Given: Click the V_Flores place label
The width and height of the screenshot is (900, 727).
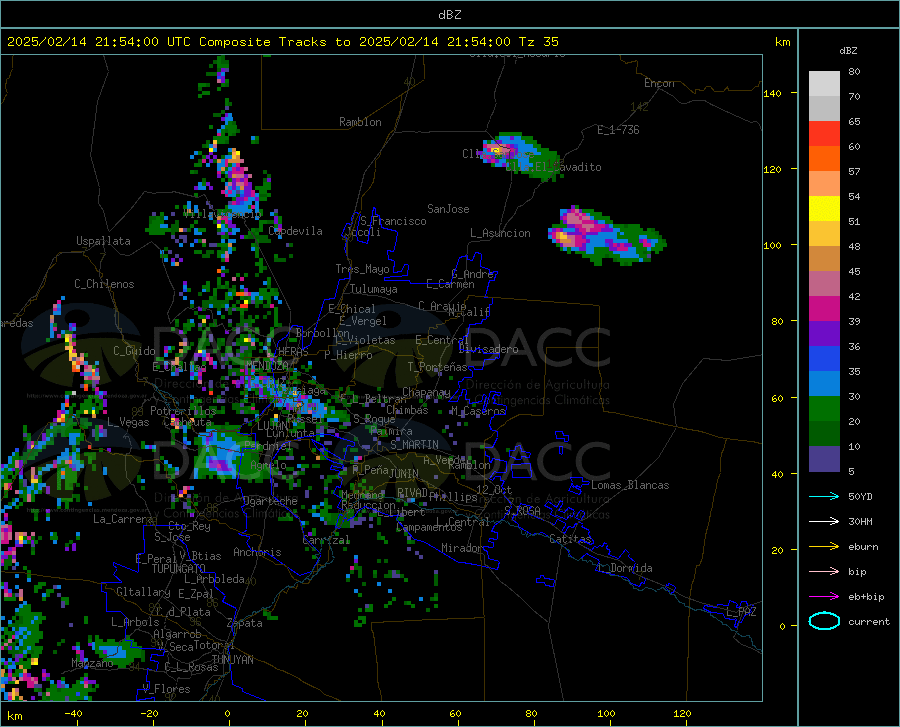Looking at the screenshot, I should [x=166, y=689].
